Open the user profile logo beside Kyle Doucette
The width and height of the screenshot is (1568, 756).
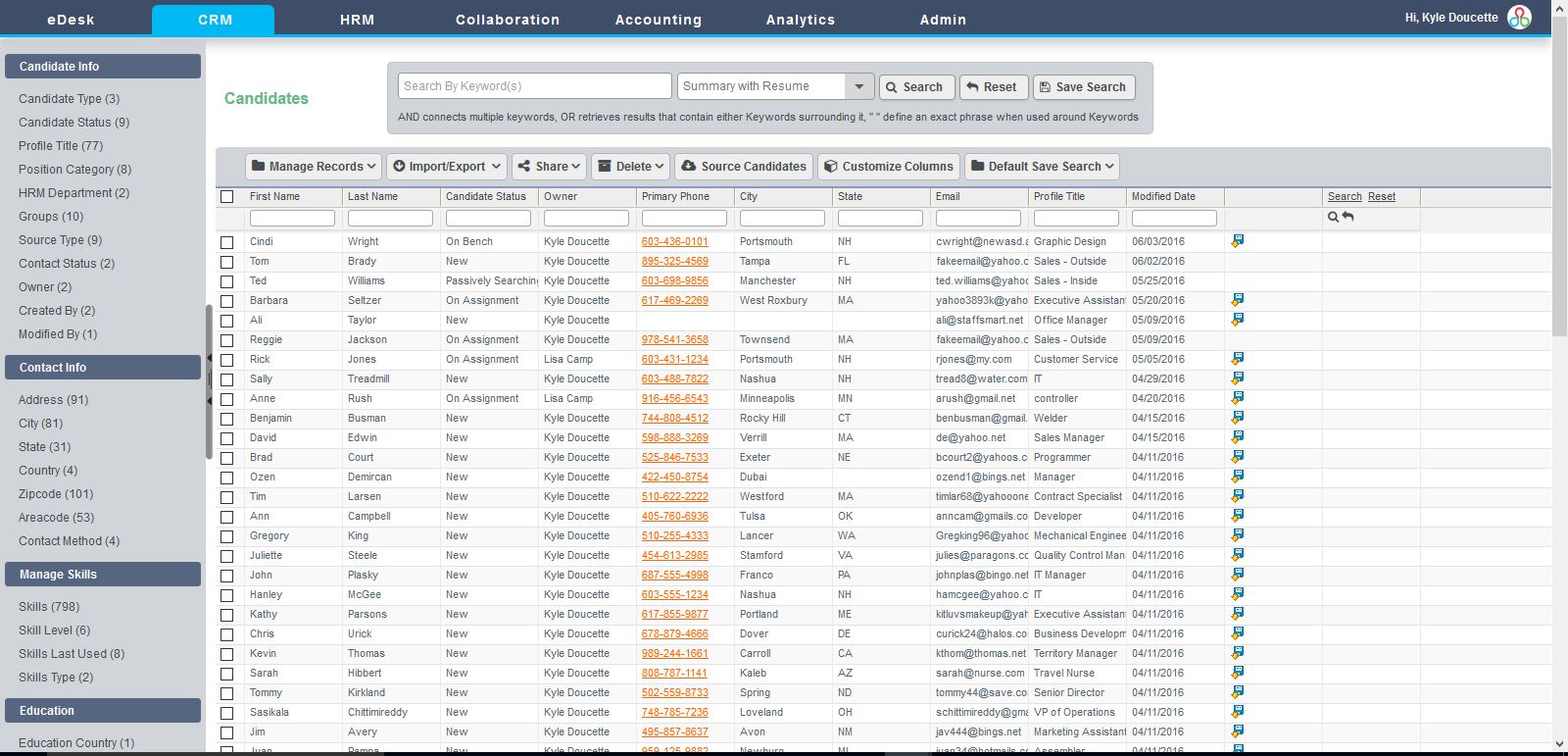(x=1519, y=18)
